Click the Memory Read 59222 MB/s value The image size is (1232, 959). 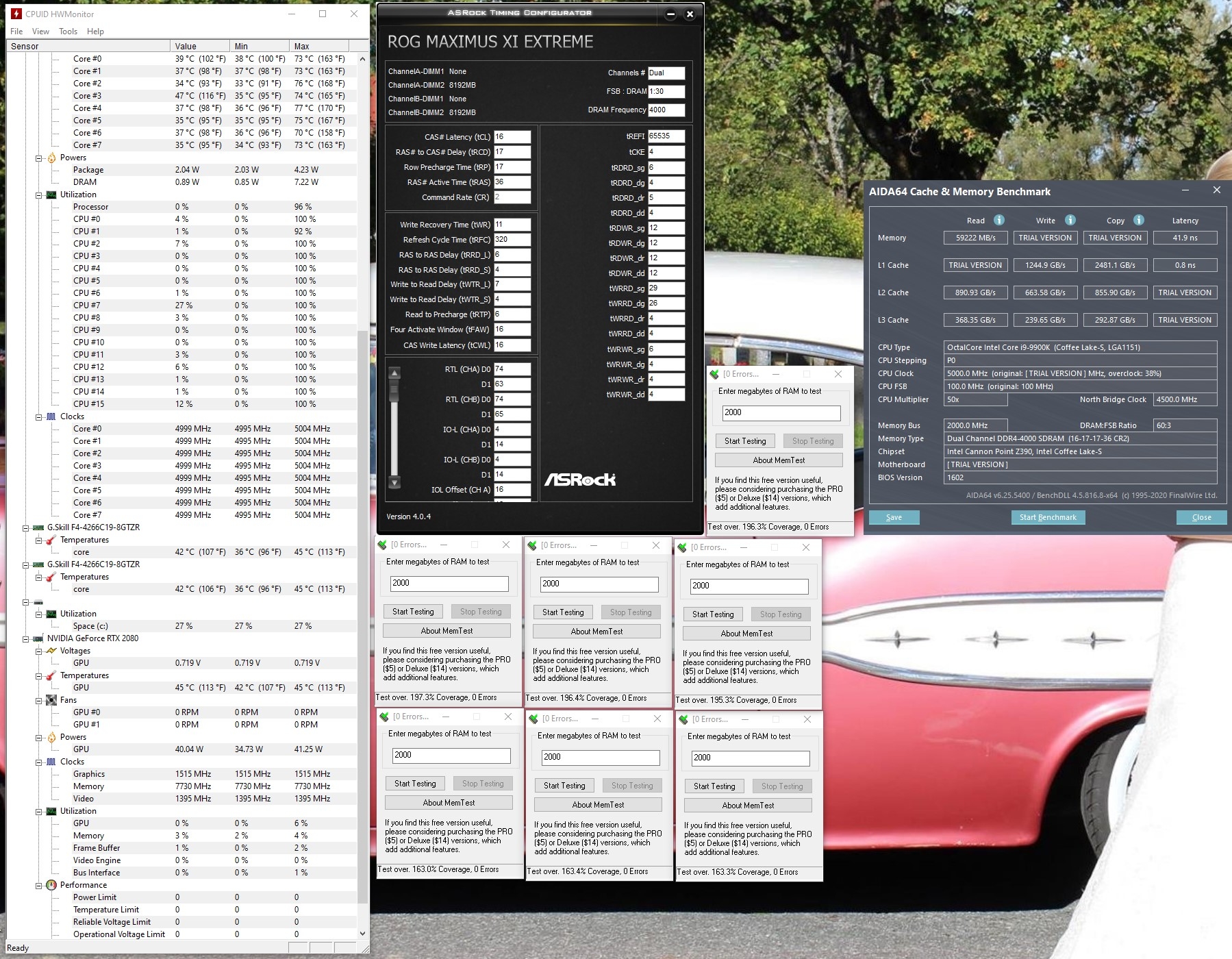[976, 238]
